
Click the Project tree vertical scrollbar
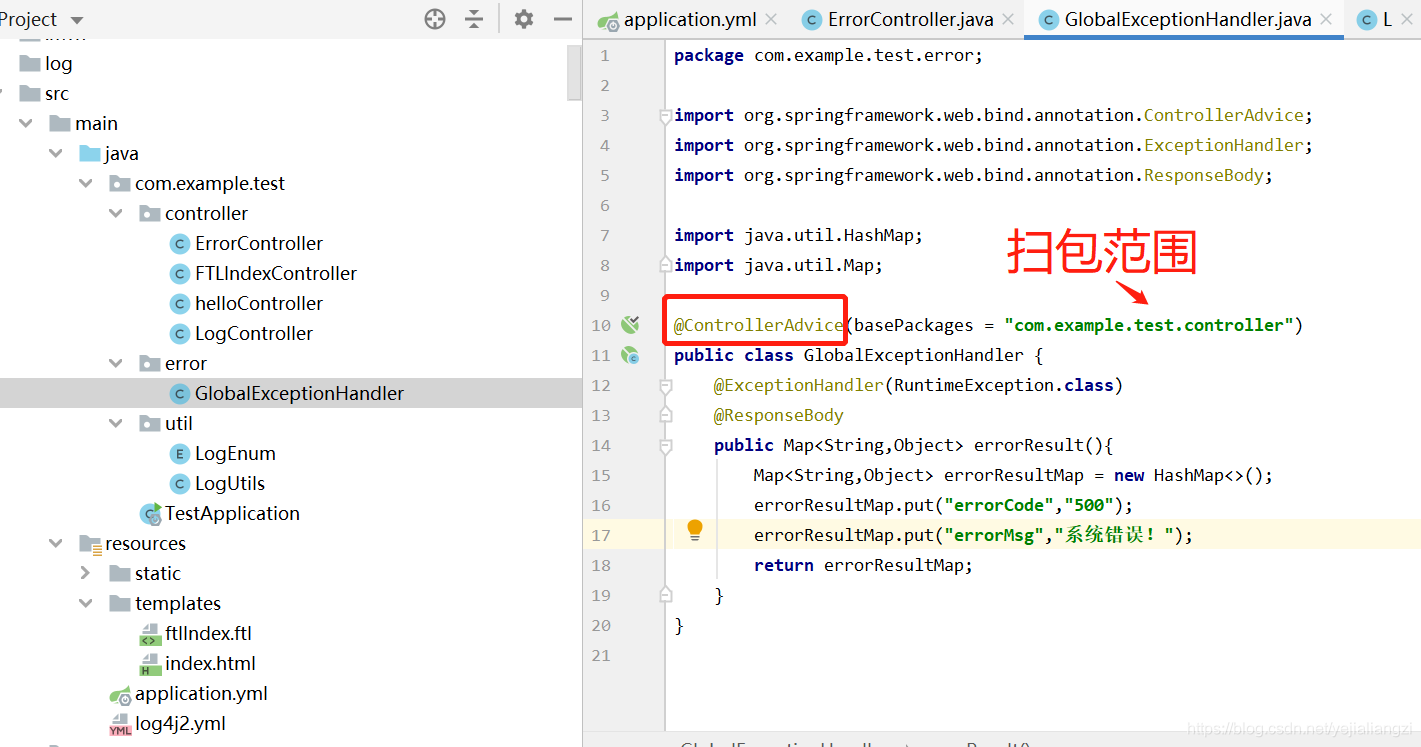[574, 70]
